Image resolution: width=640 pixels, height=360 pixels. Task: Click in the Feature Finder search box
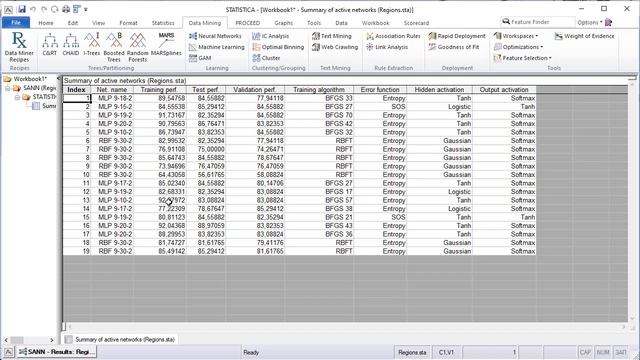point(538,22)
